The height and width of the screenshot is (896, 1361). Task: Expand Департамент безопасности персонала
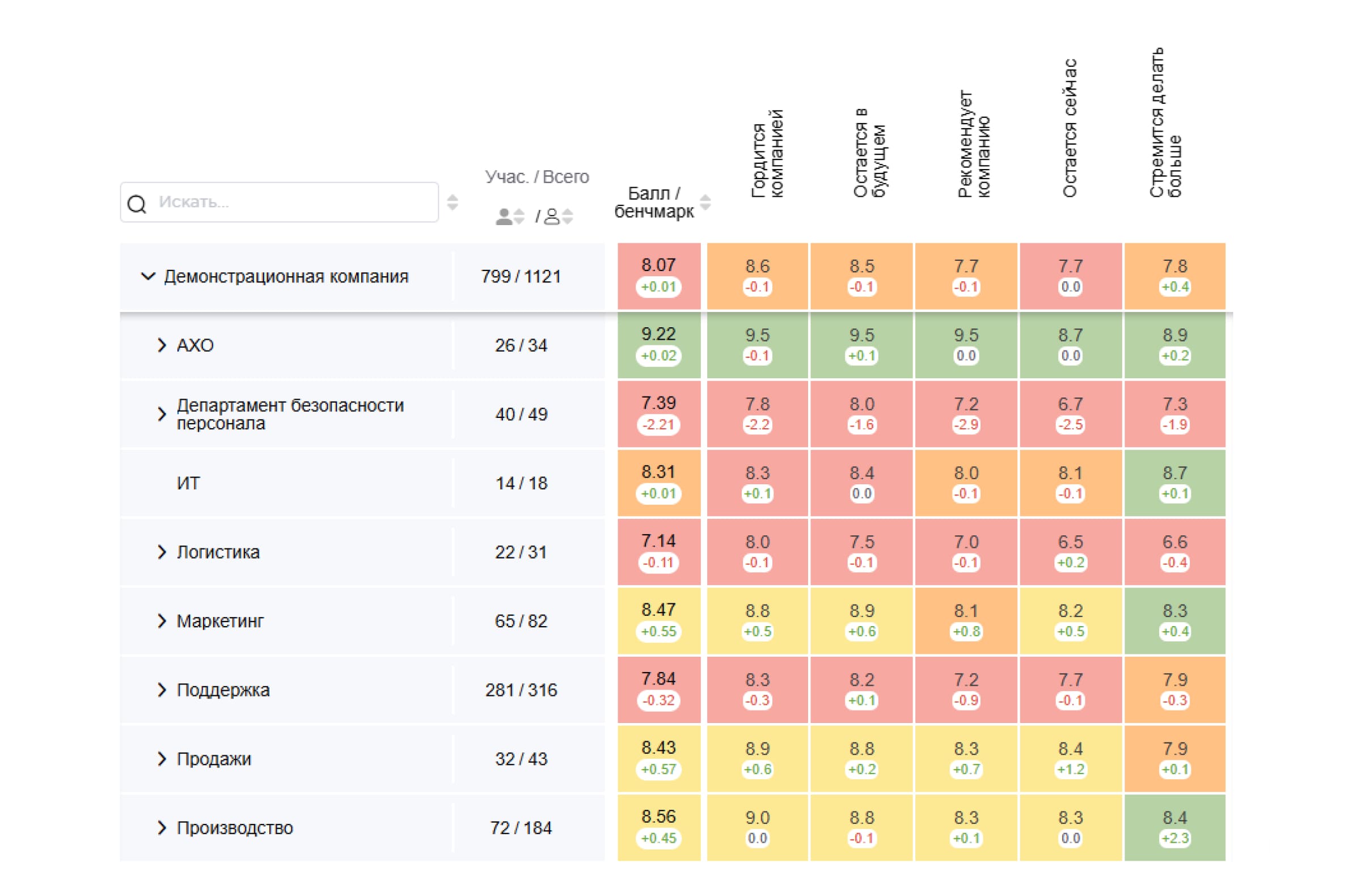[162, 414]
